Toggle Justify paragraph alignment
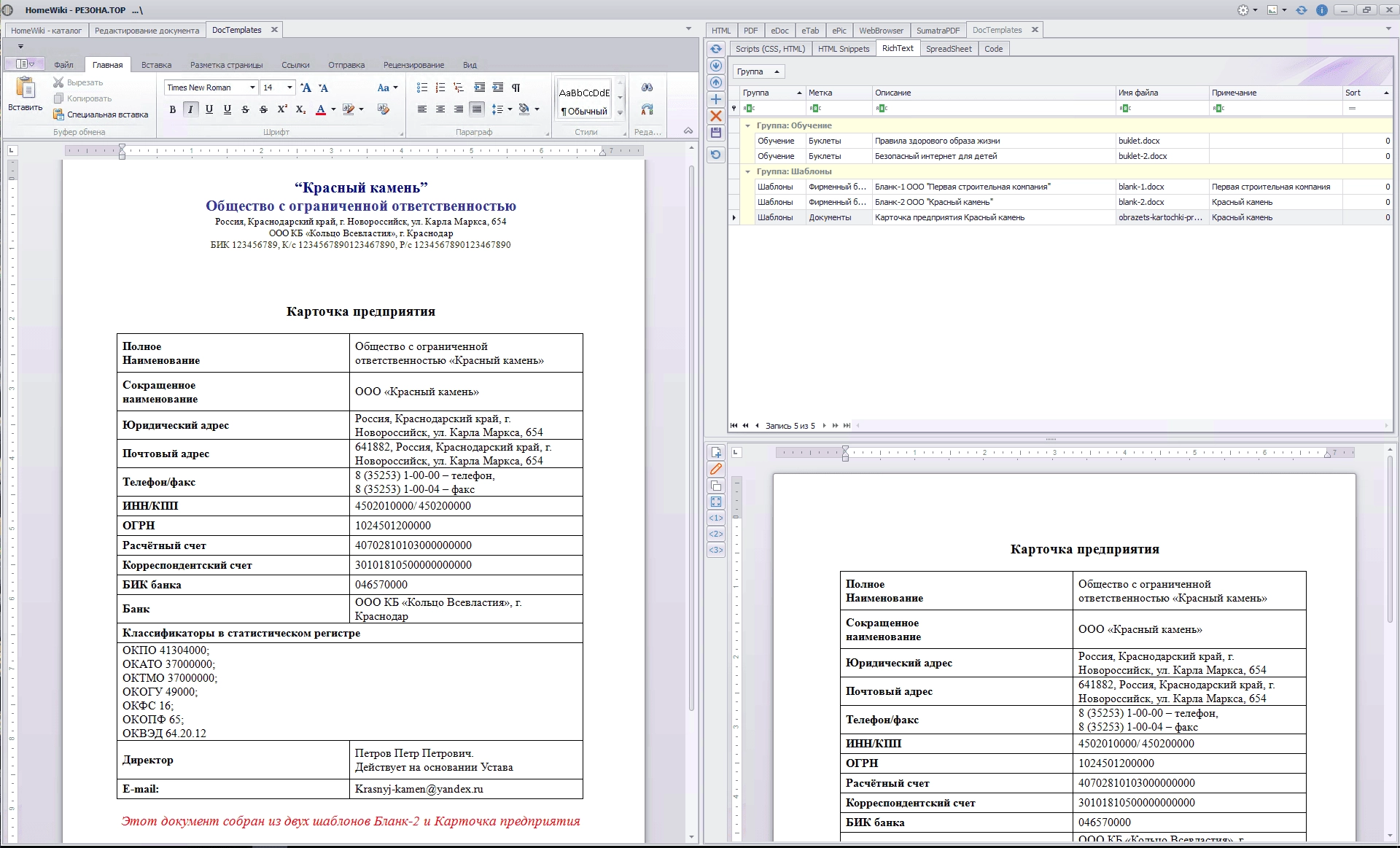Image resolution: width=1400 pixels, height=848 pixels. [477, 109]
